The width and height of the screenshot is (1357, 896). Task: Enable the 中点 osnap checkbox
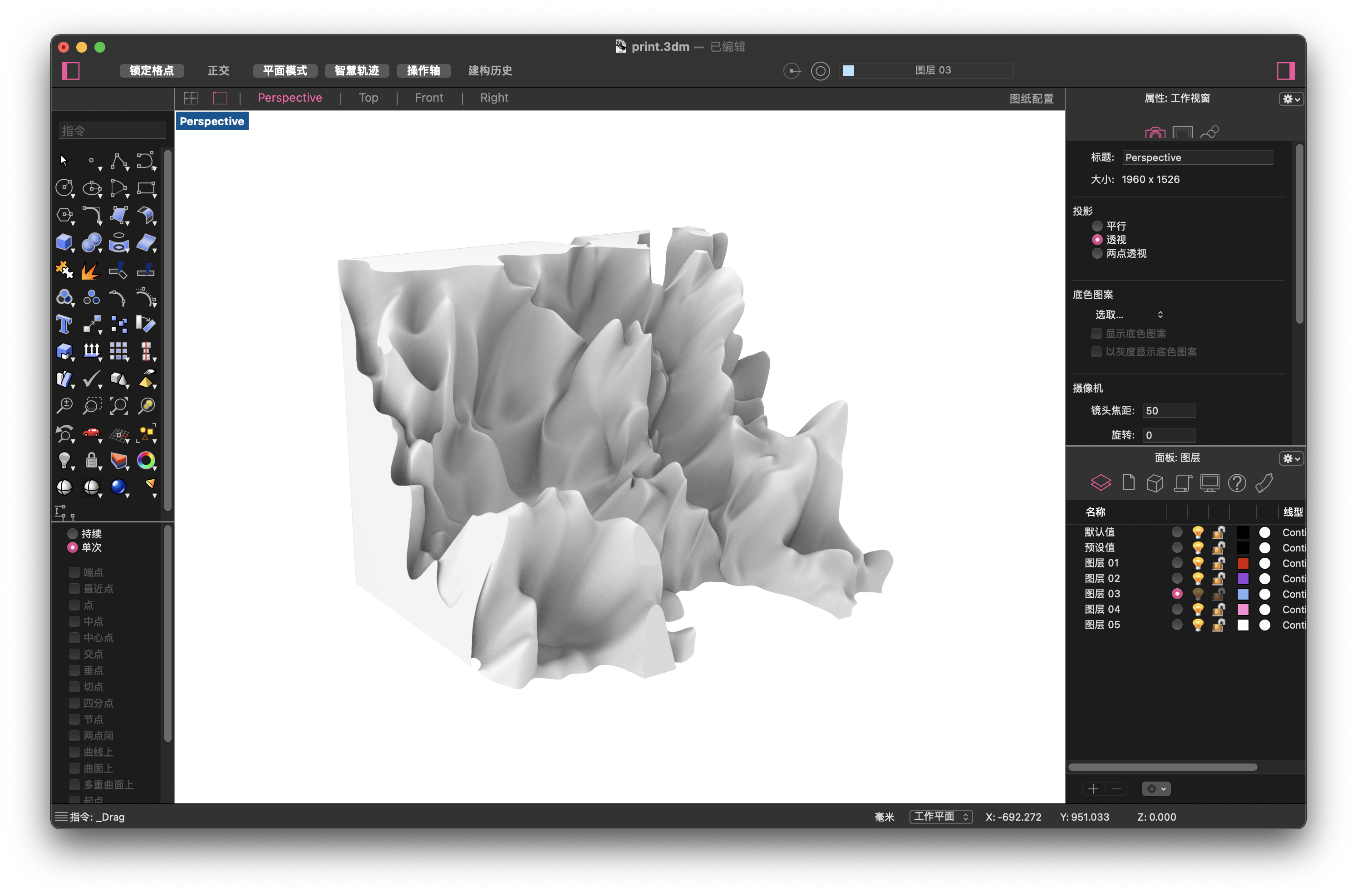[74, 621]
